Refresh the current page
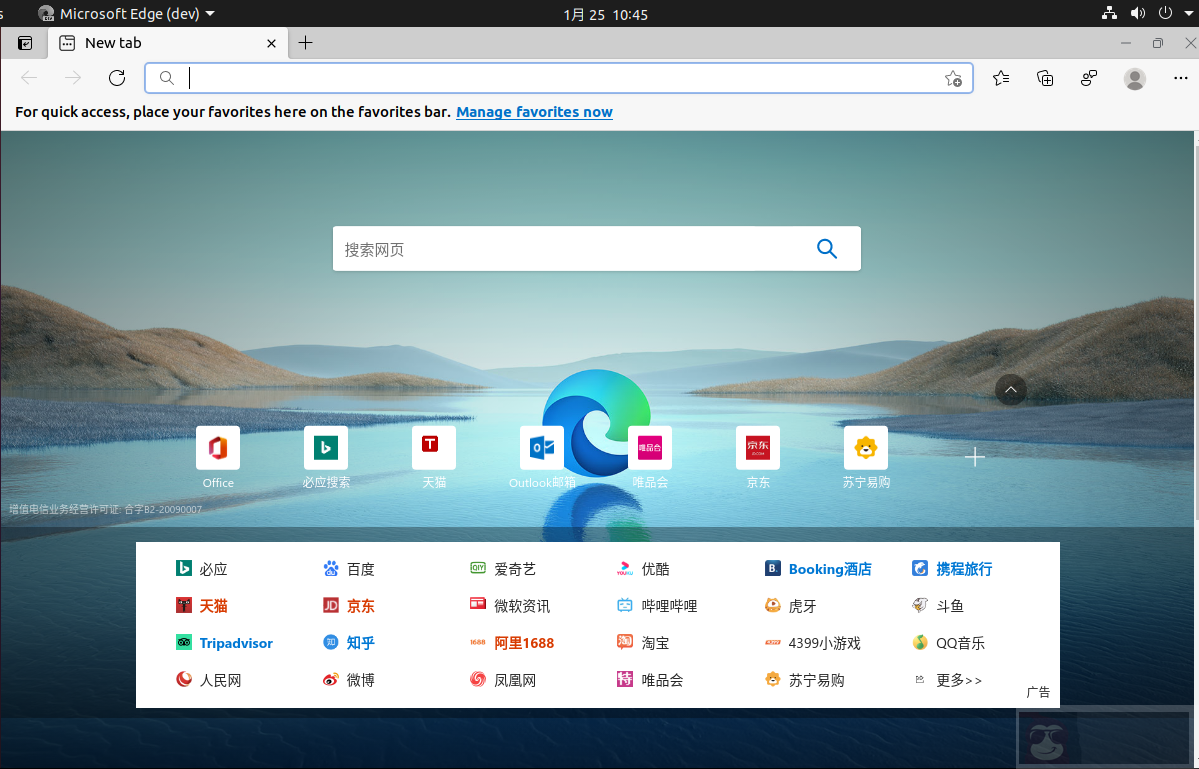This screenshot has width=1199, height=769. pos(116,77)
